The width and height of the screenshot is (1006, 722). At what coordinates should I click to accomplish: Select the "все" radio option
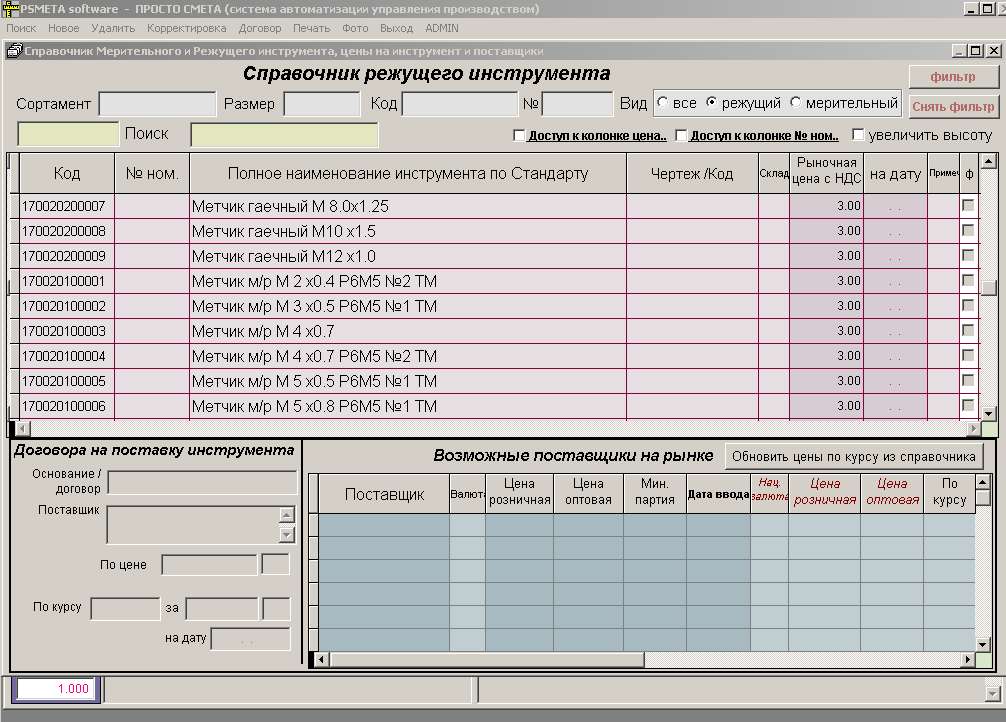coord(662,103)
